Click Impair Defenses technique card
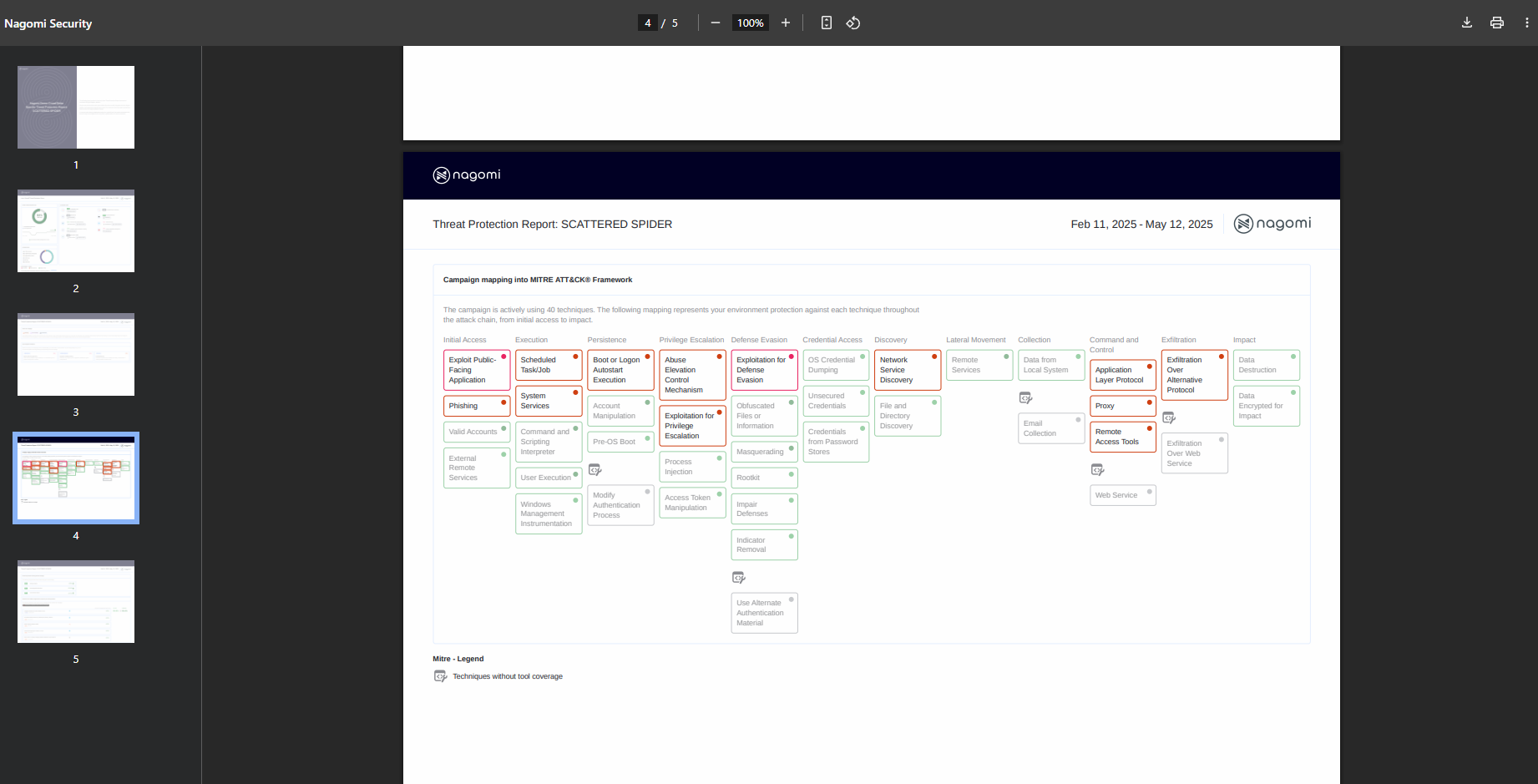This screenshot has width=1538, height=784. click(764, 508)
